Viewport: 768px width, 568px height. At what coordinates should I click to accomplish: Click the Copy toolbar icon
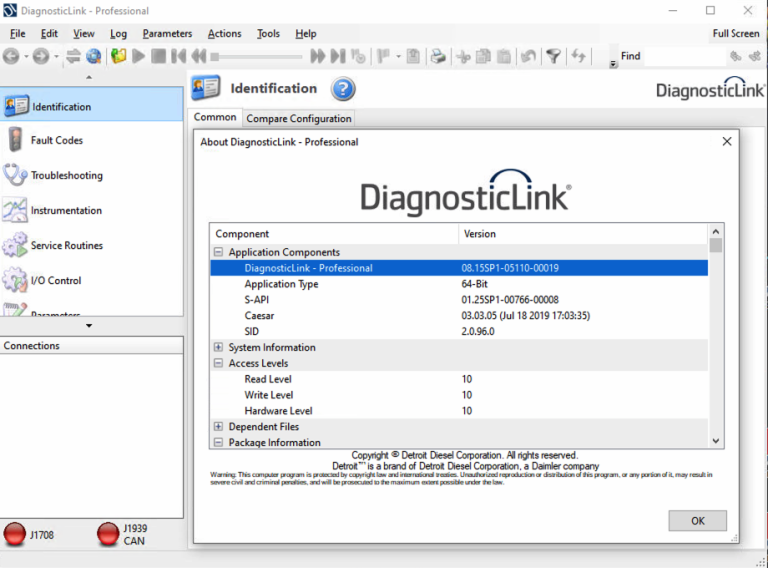click(x=483, y=56)
